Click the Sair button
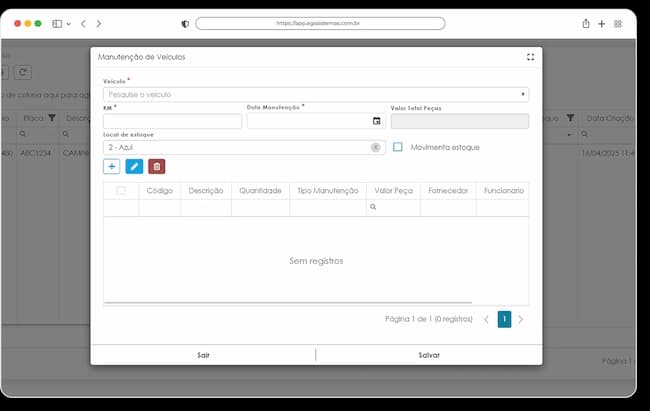650x411 pixels. click(x=203, y=355)
